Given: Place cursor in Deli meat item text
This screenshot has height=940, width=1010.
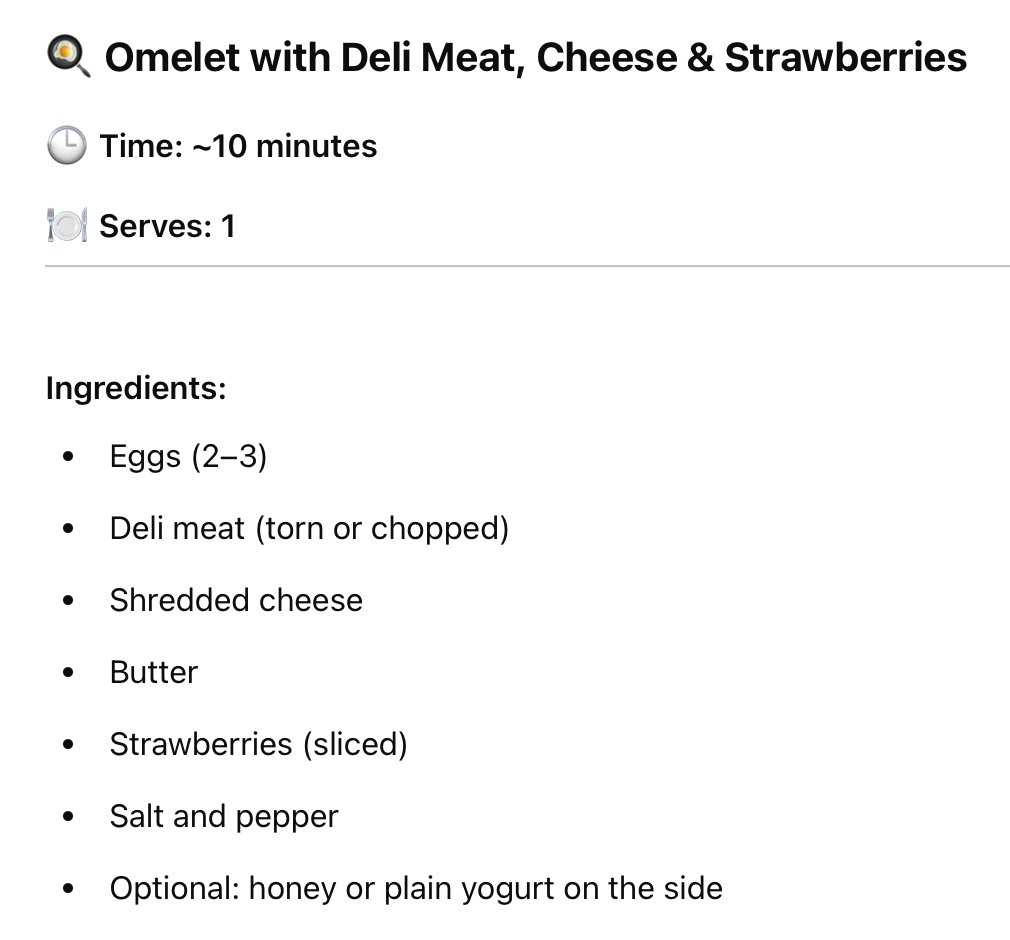Looking at the screenshot, I should [309, 529].
